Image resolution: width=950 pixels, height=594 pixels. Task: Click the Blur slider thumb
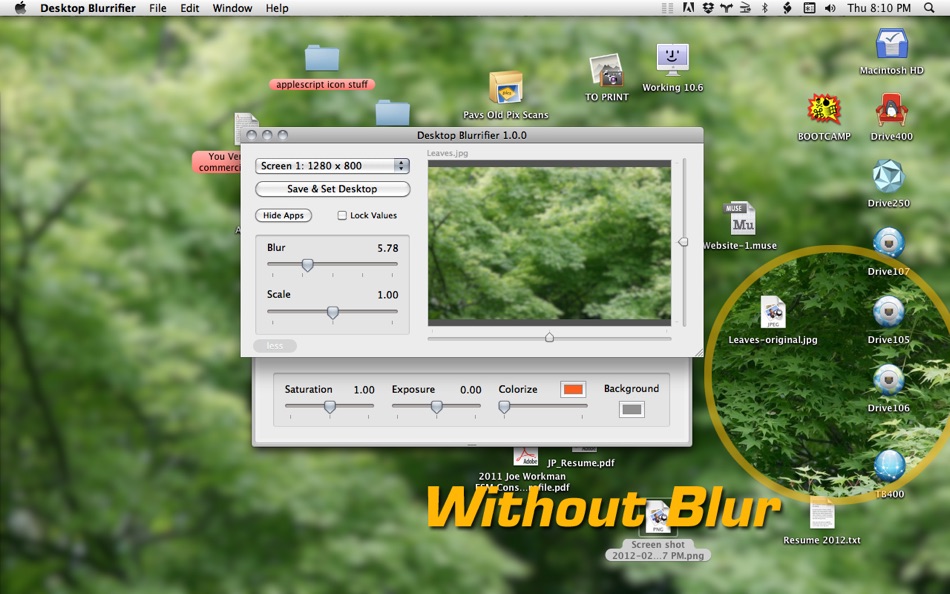point(308,265)
